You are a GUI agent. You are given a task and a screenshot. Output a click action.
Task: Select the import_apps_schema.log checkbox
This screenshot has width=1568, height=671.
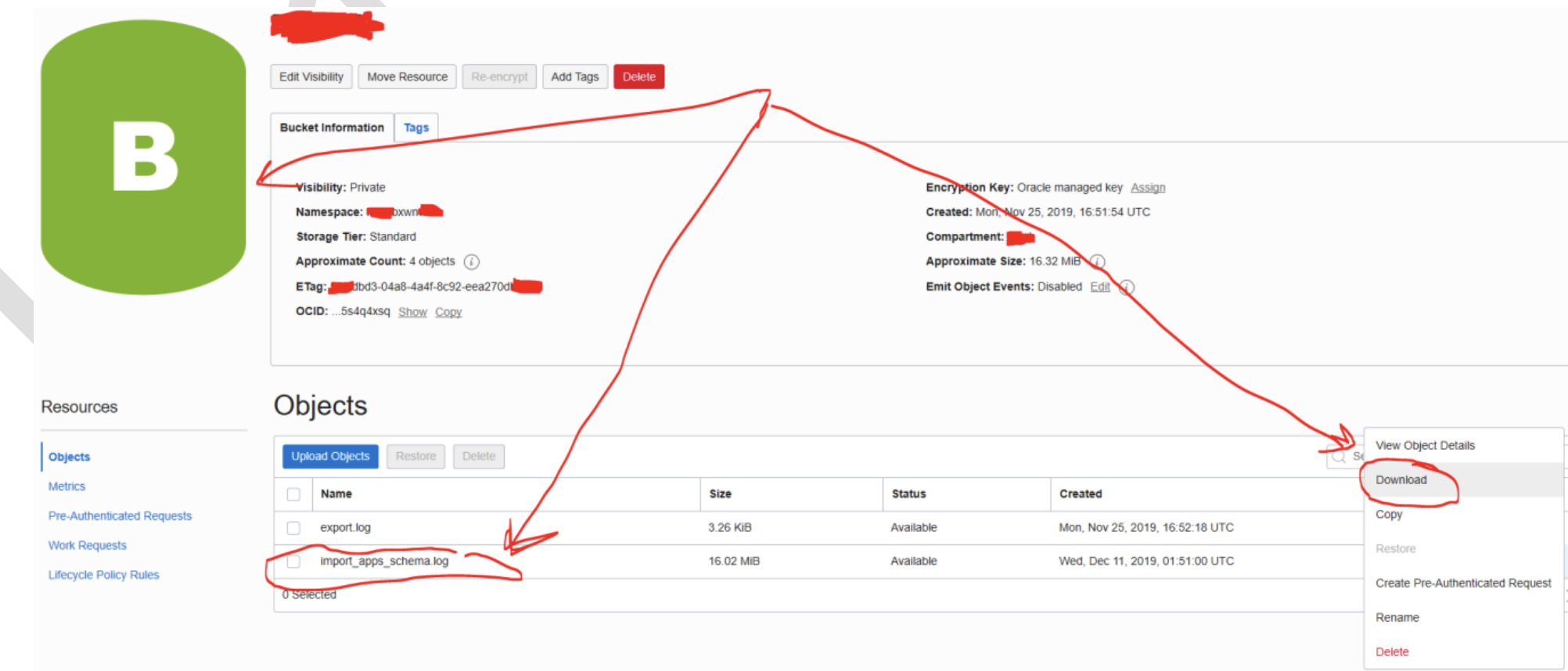pyautogui.click(x=293, y=562)
